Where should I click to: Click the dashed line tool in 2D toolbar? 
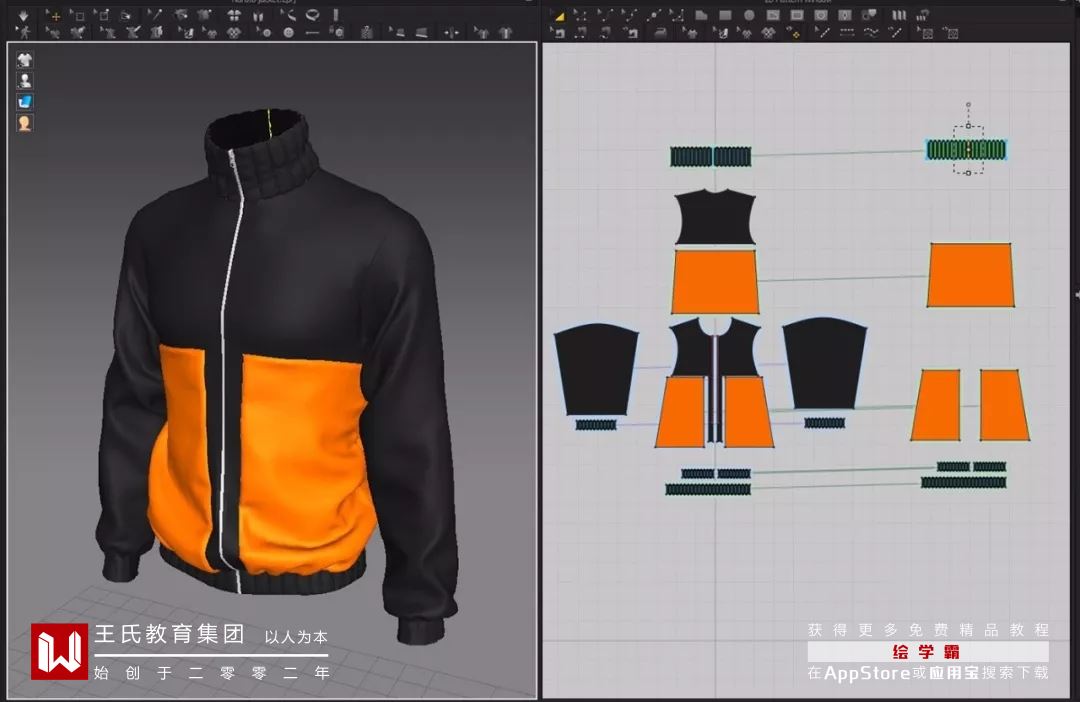pyautogui.click(x=847, y=32)
